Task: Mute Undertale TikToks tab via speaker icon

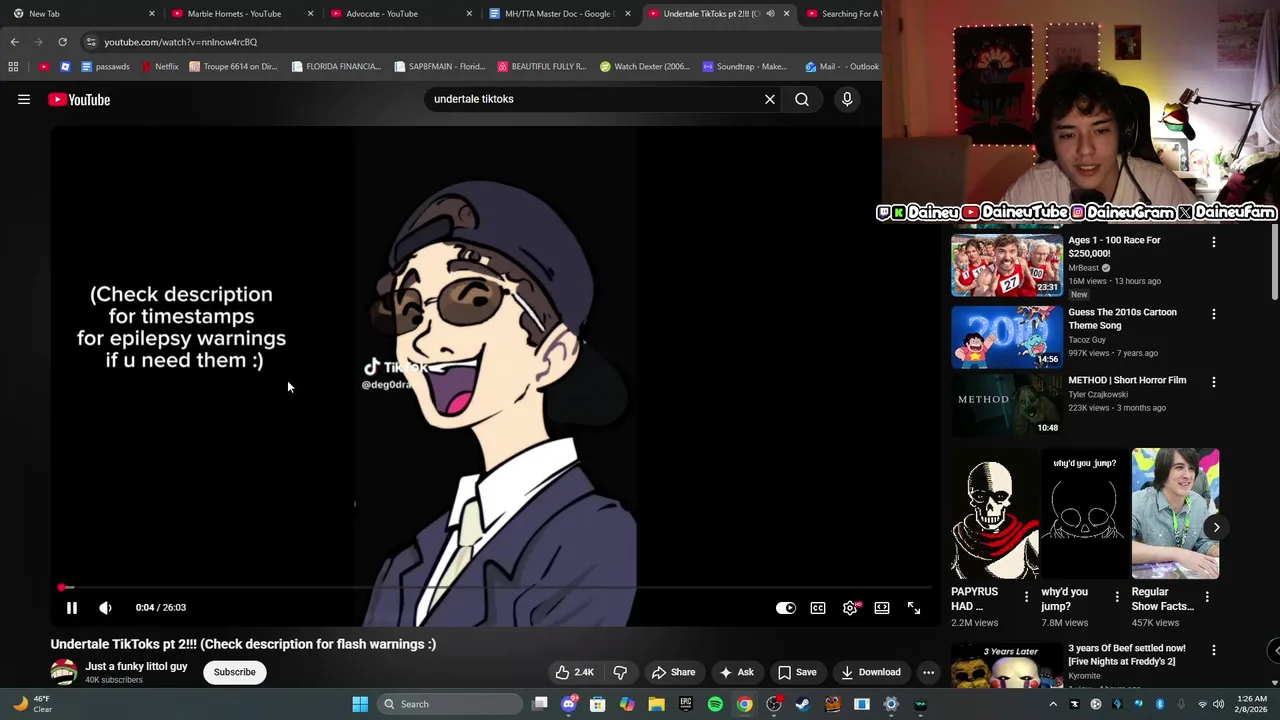Action: click(x=770, y=14)
